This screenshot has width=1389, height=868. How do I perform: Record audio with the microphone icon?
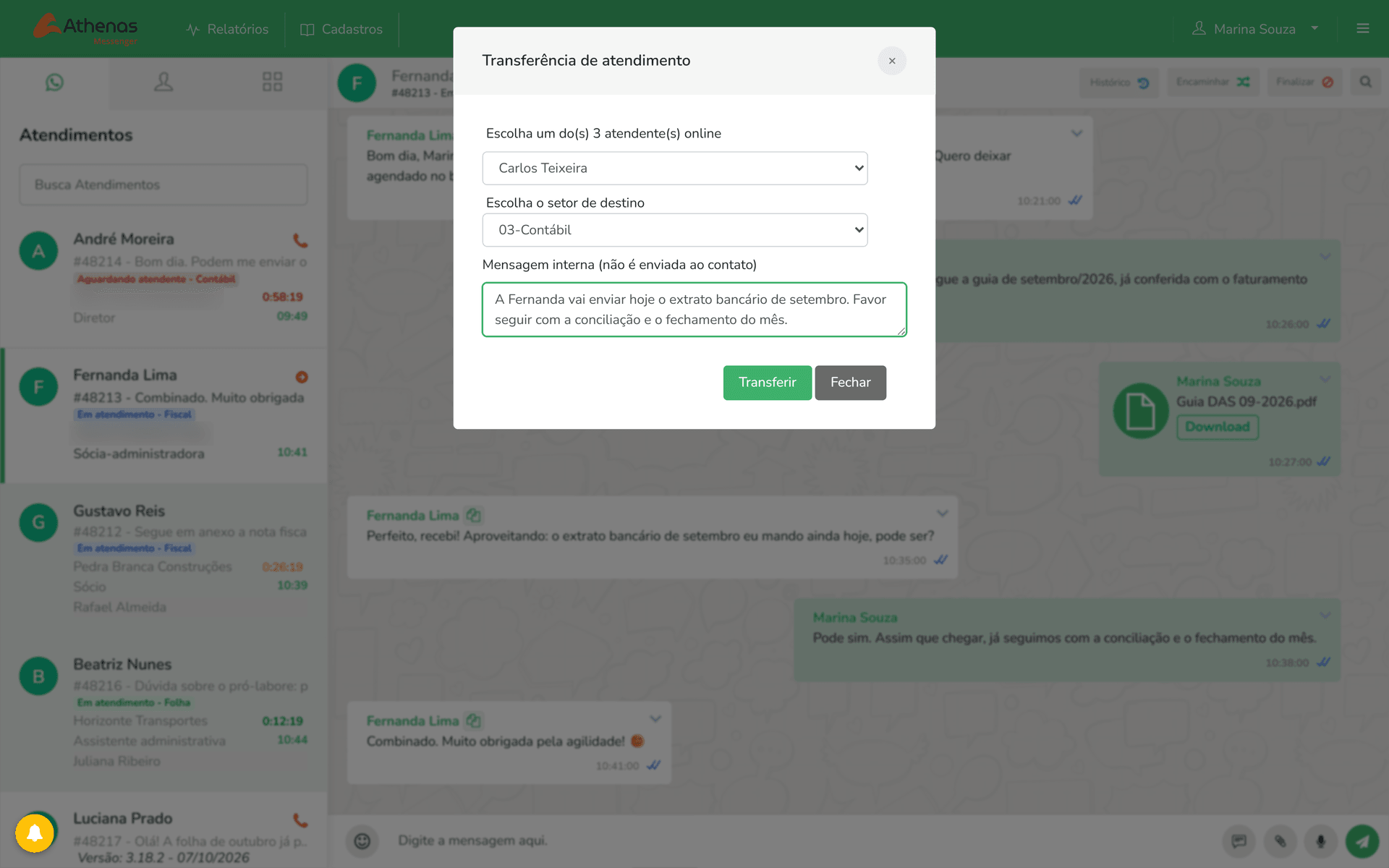click(1320, 841)
